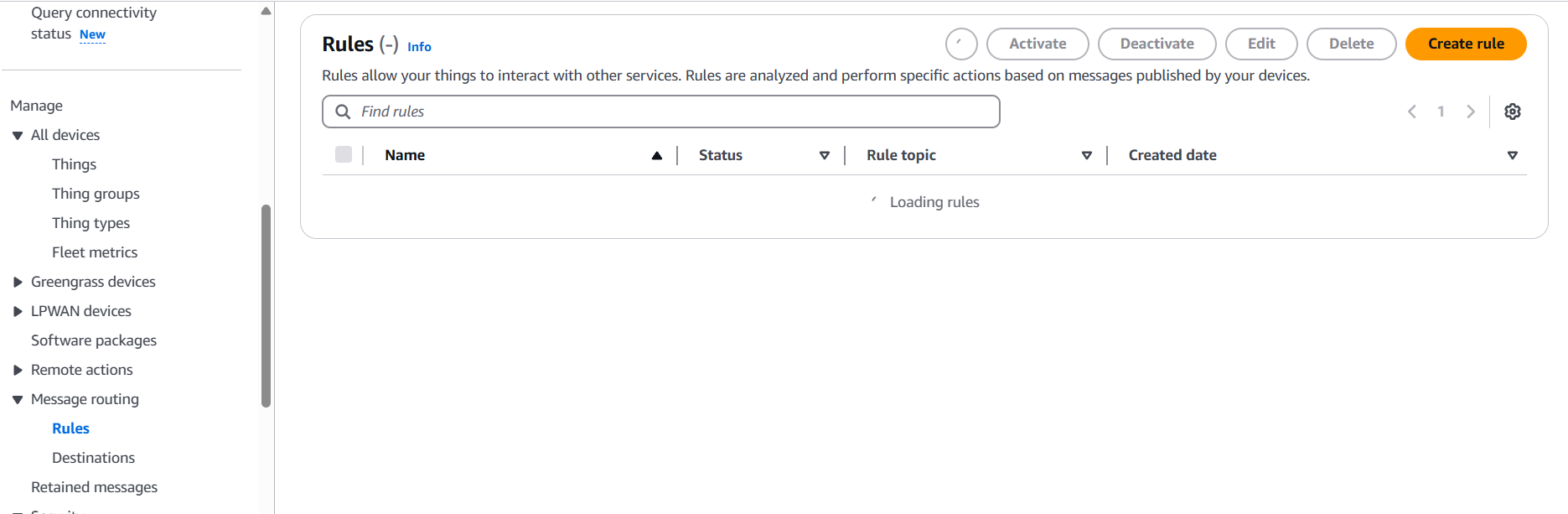This screenshot has height=514, width=1568.
Task: Click the Edit button
Action: [x=1261, y=44]
